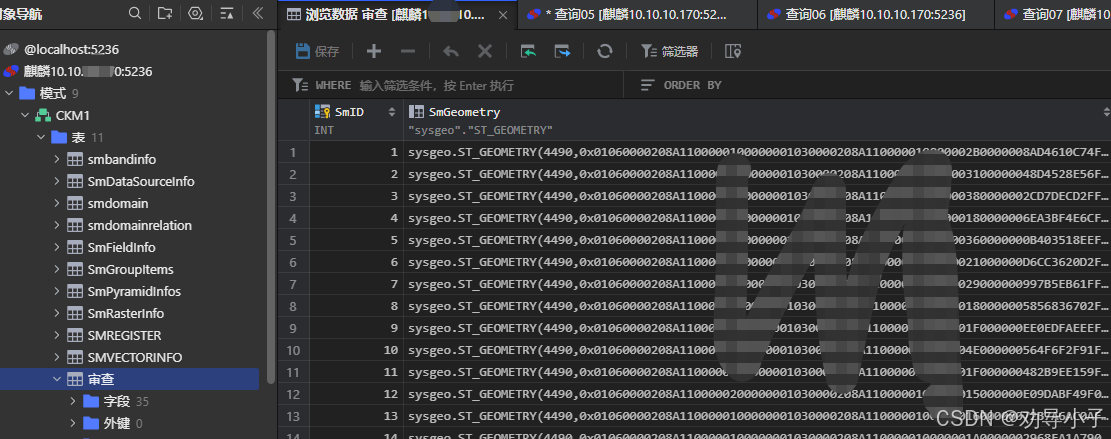Collapse the 审查 table node
Viewport: 1111px width, 439px height.
coord(57,379)
